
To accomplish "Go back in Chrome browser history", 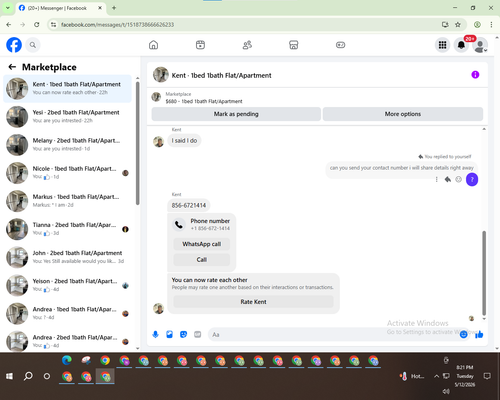I will click(9, 25).
